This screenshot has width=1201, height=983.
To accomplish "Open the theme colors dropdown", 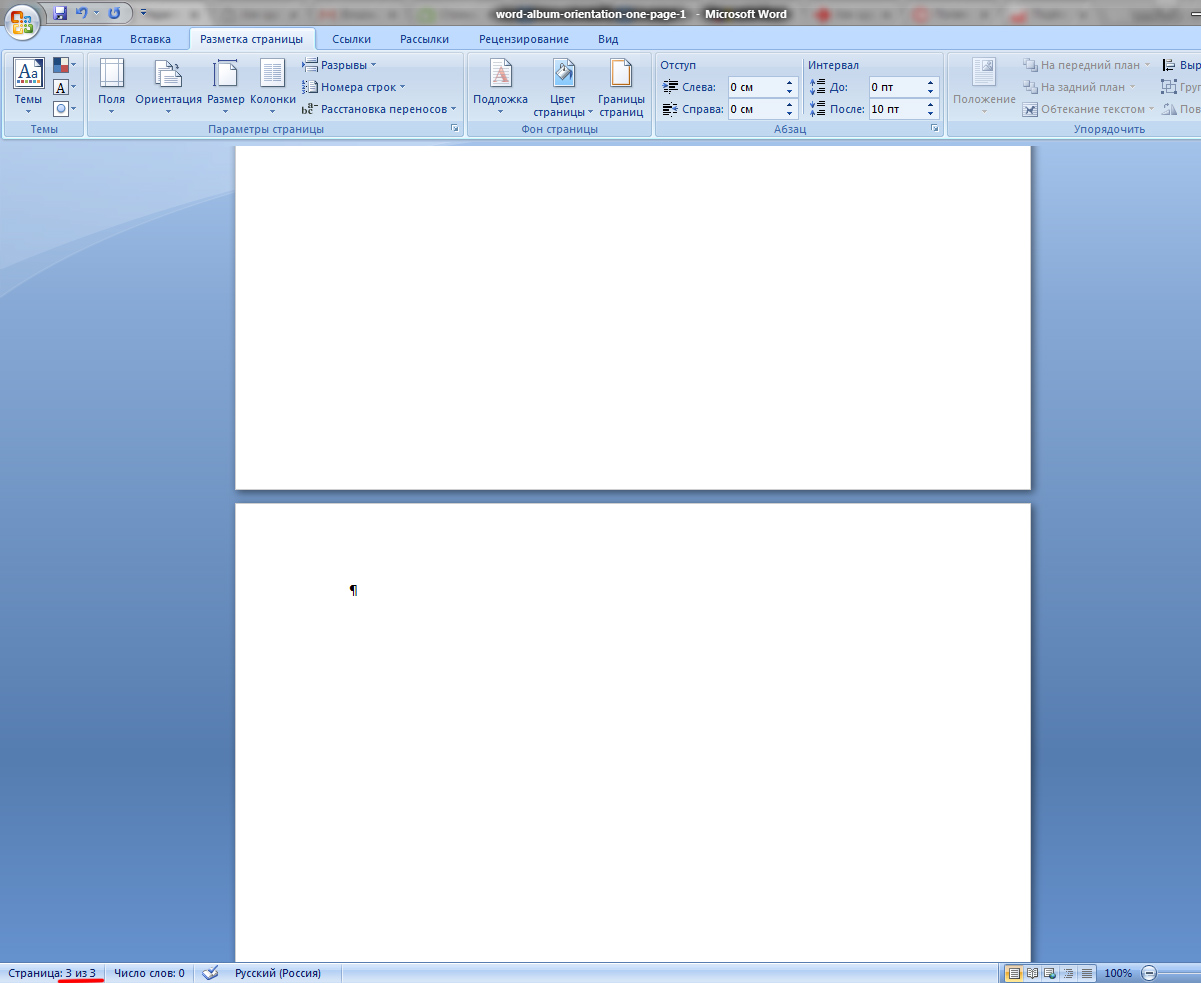I will point(65,66).
